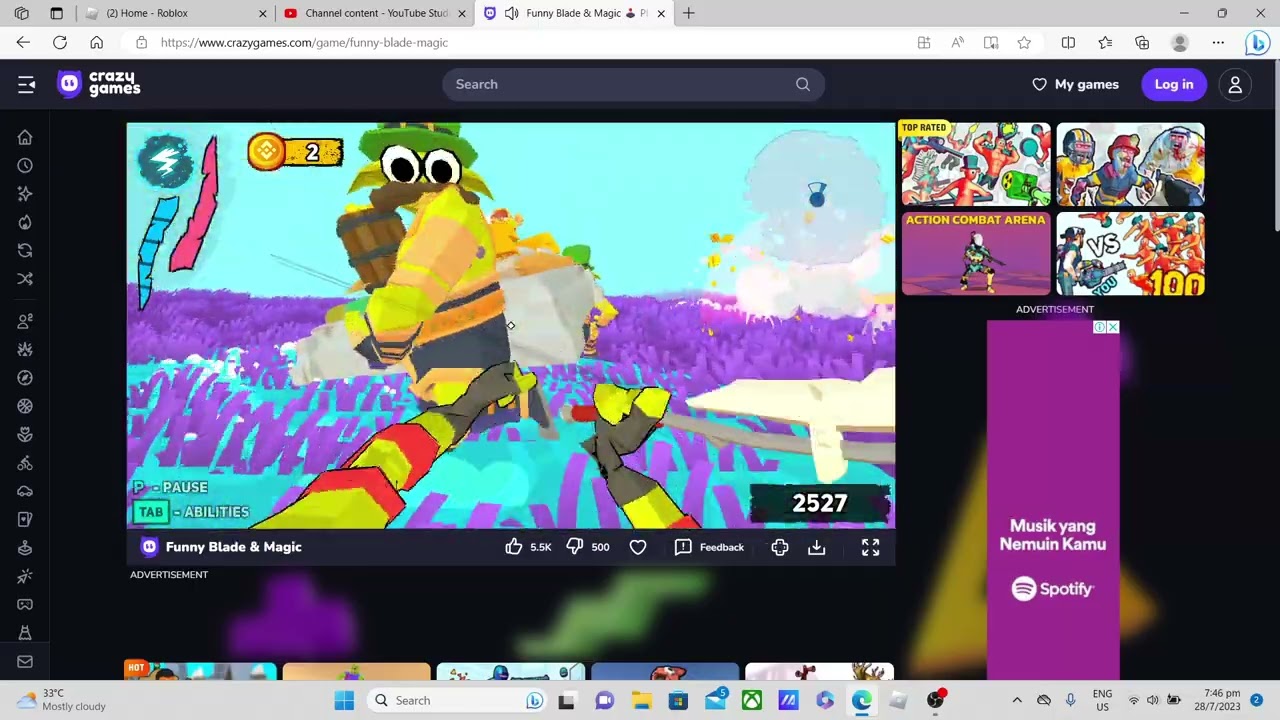Image resolution: width=1280 pixels, height=720 pixels.
Task: Open the Top Rated game thumbnail
Action: [976, 164]
